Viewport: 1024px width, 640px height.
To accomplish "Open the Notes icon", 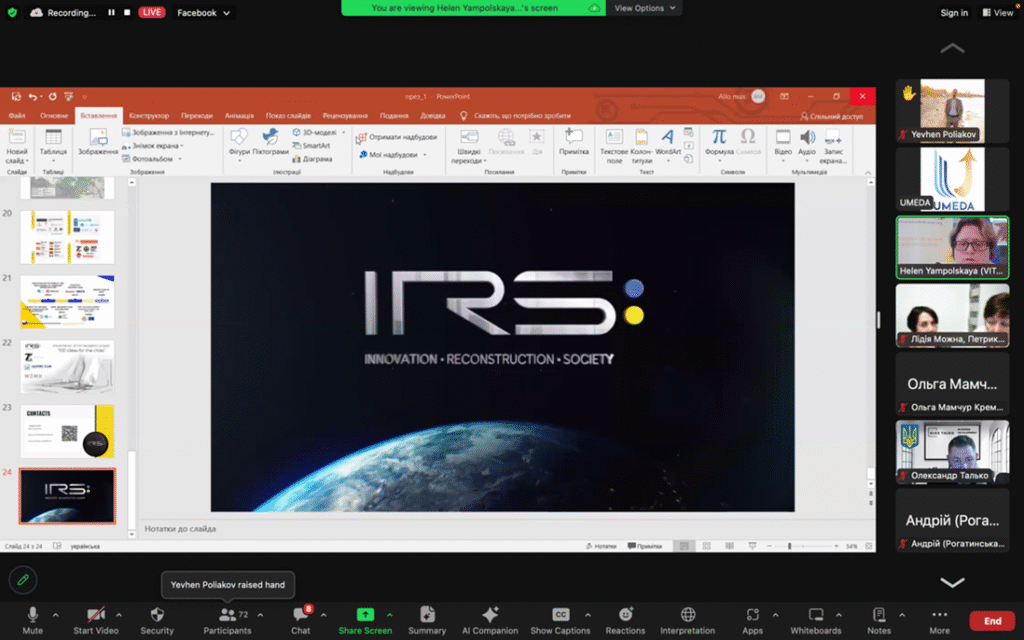I will tap(879, 615).
